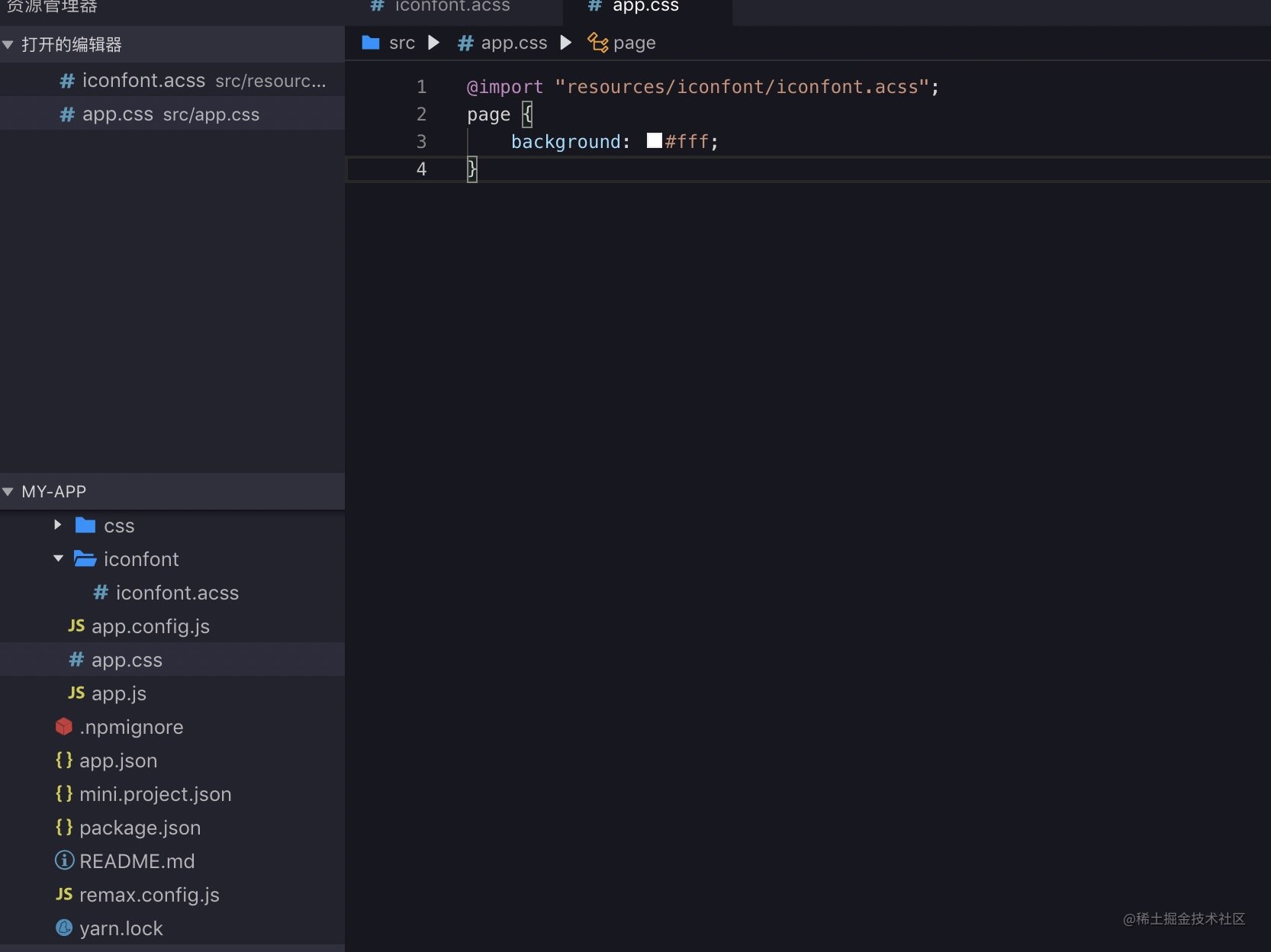Open app.js file
The height and width of the screenshot is (952, 1271).
click(x=172, y=693)
